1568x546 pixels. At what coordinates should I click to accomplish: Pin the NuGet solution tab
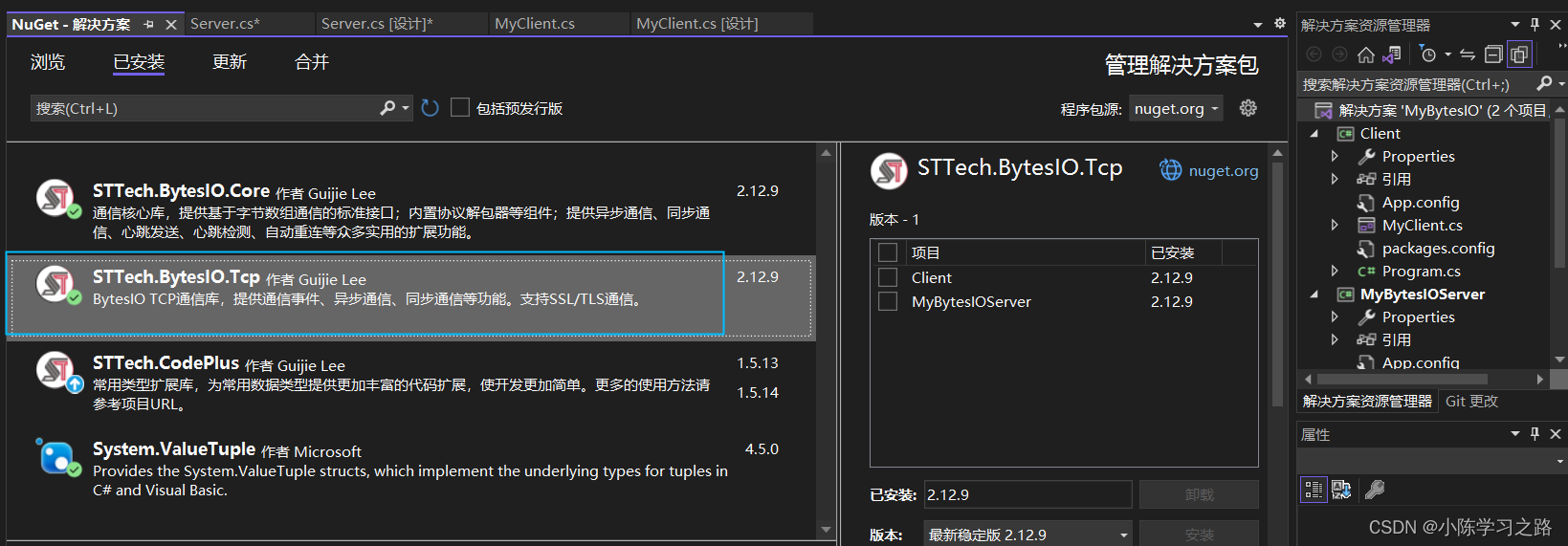(x=148, y=24)
